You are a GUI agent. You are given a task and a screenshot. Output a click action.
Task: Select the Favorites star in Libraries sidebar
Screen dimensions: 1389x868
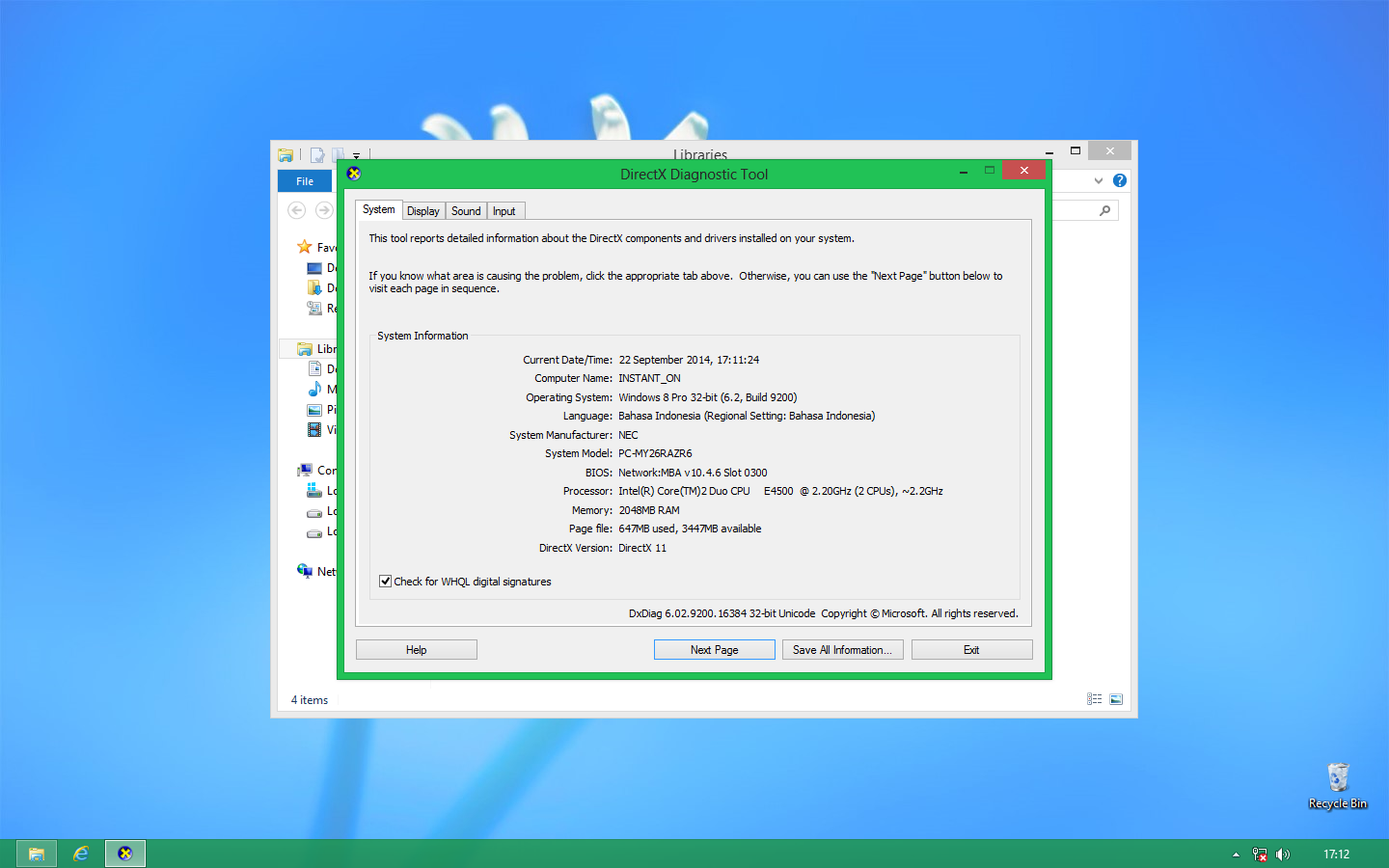[305, 247]
